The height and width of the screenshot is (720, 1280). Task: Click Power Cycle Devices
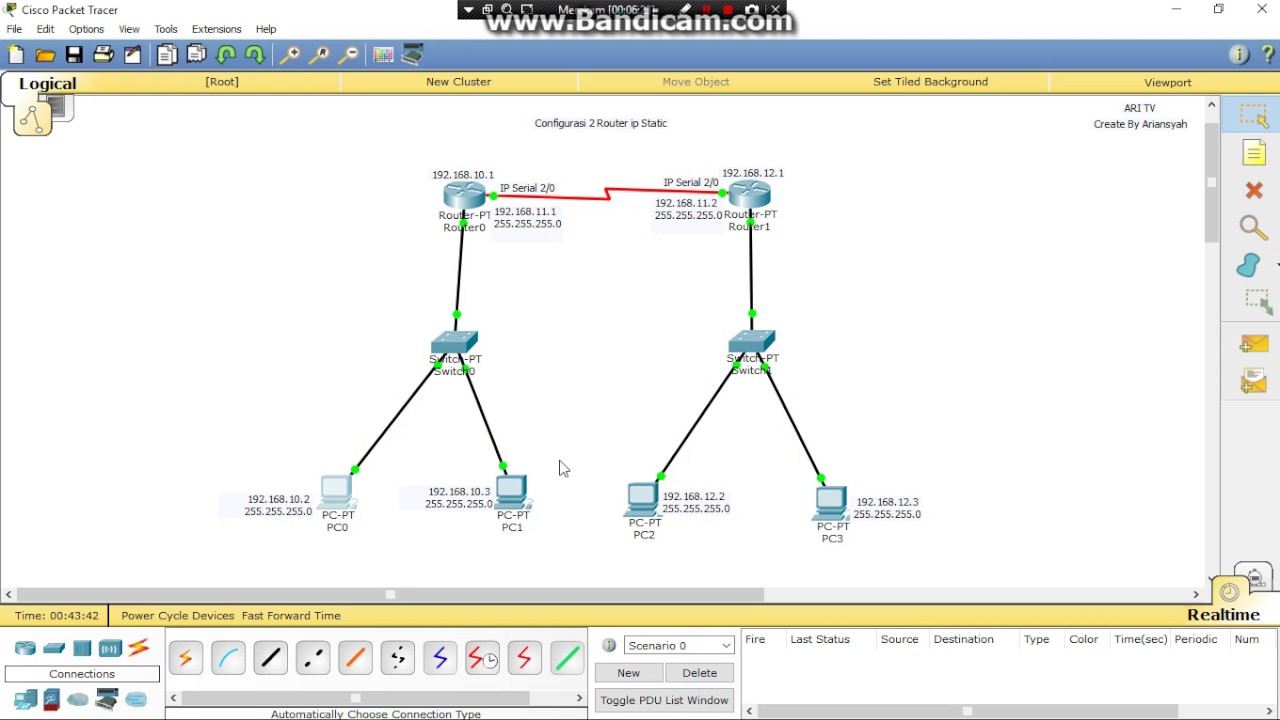coord(177,616)
